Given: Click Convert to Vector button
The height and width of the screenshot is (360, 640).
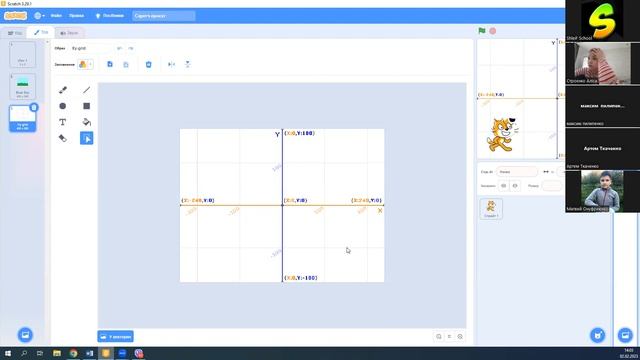Looking at the screenshot, I should click(116, 337).
